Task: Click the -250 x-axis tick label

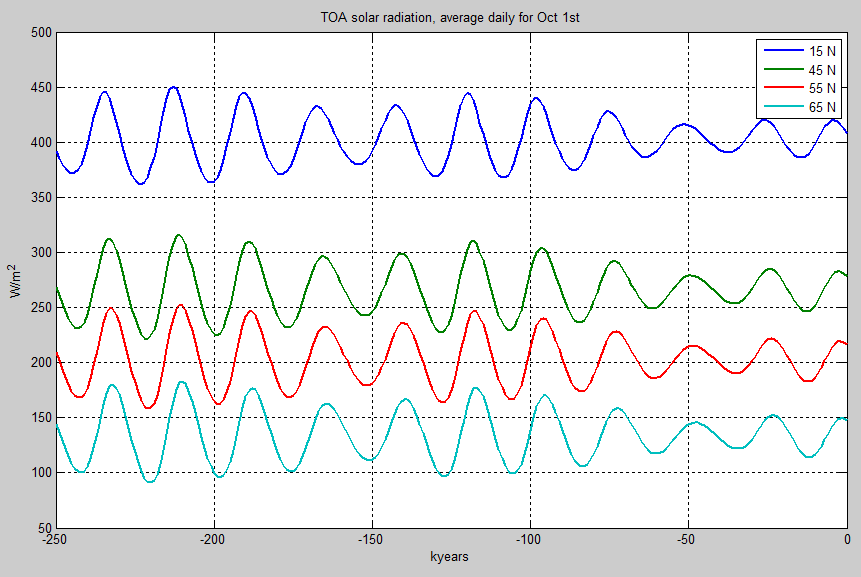Action: [x=57, y=539]
